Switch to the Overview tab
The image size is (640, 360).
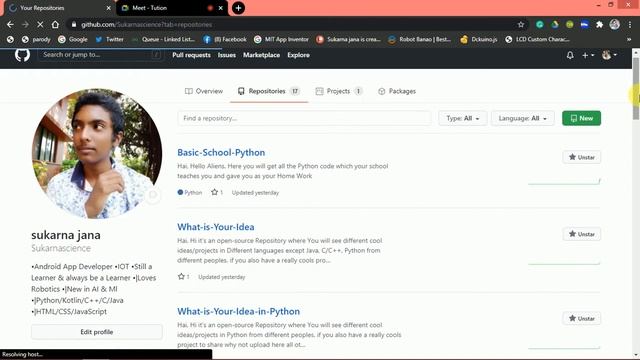(204, 91)
